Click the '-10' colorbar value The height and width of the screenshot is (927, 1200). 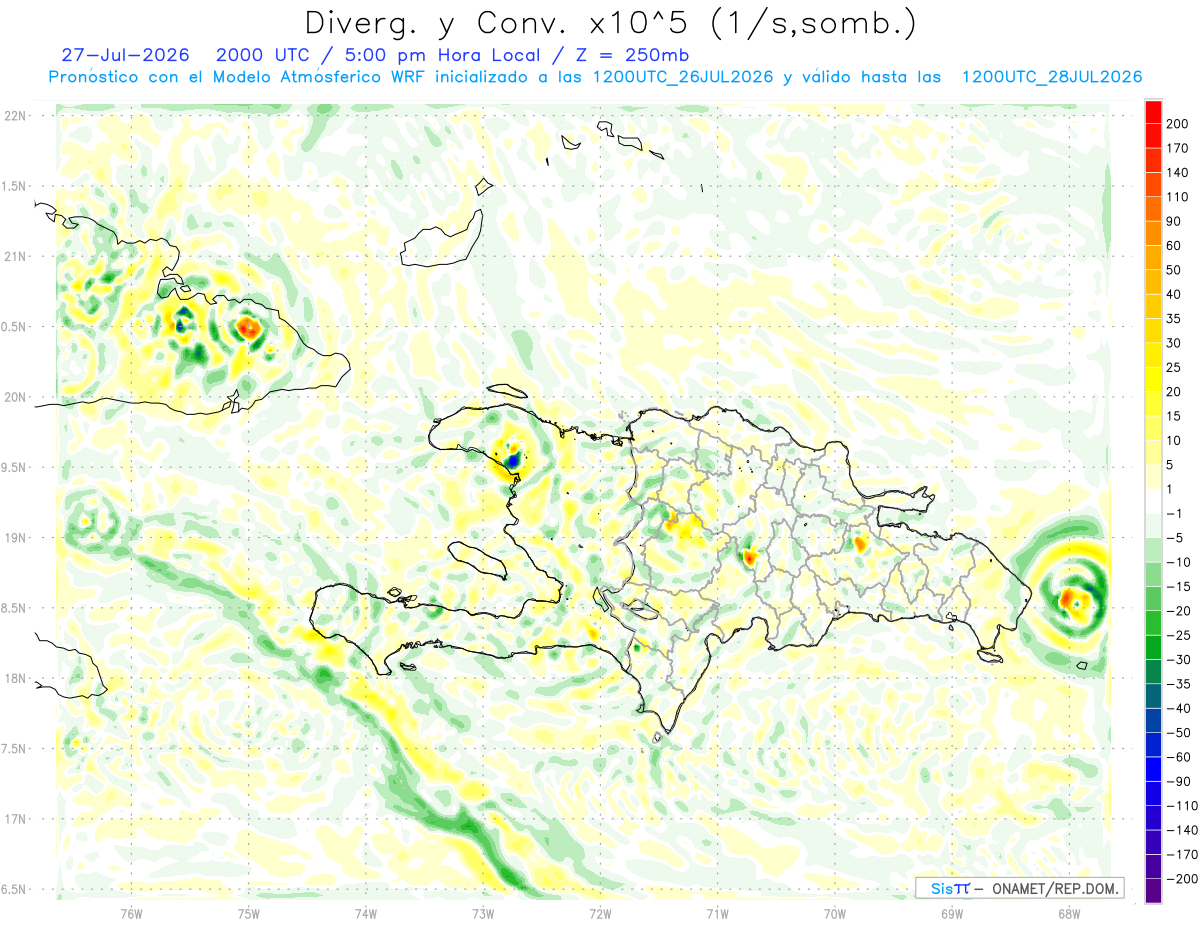tap(1181, 562)
